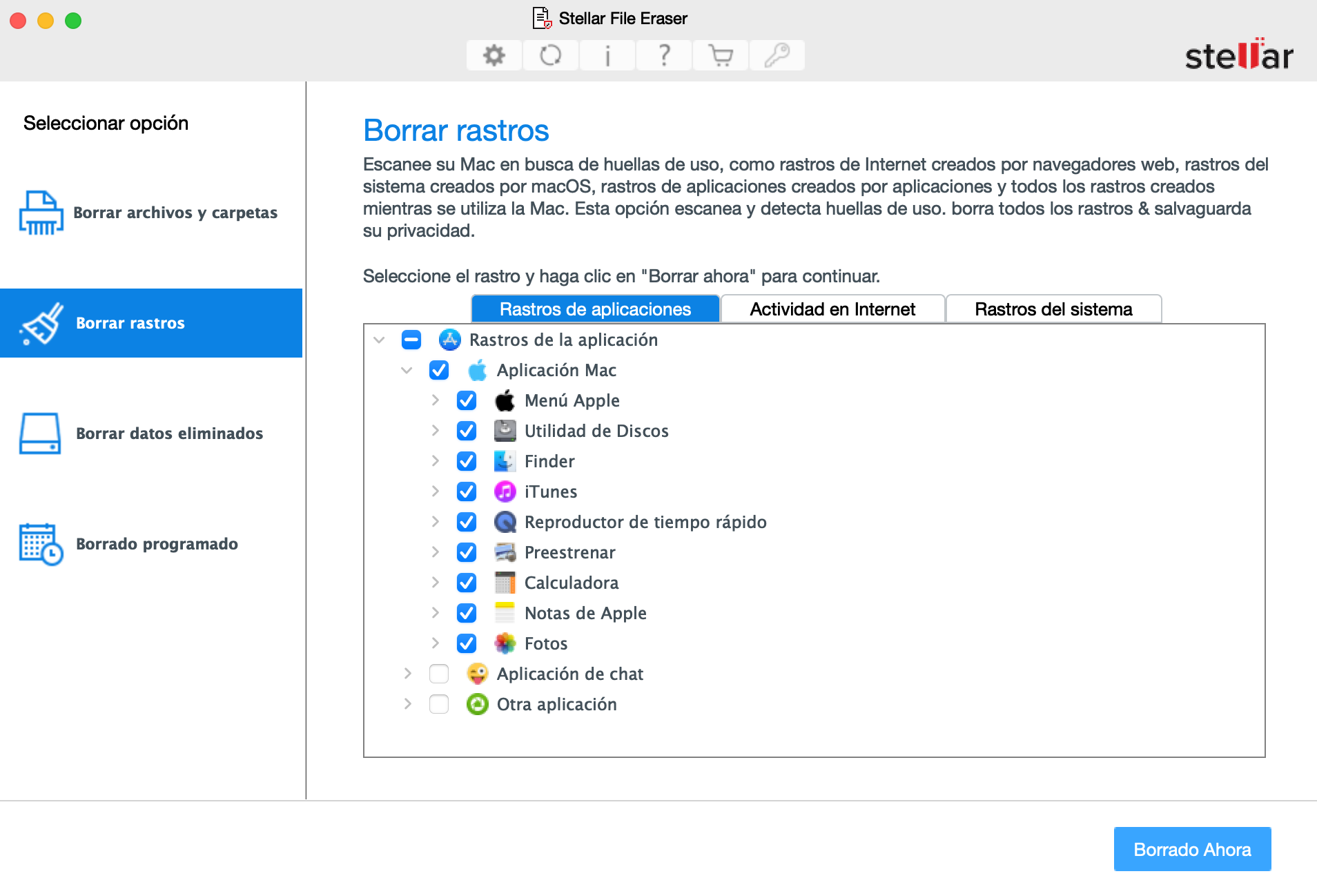Click the key activation icon

tap(777, 55)
